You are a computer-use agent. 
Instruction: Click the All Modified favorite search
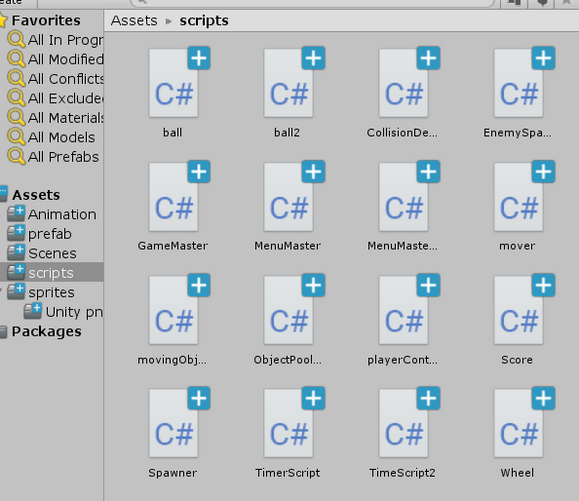(x=55, y=59)
